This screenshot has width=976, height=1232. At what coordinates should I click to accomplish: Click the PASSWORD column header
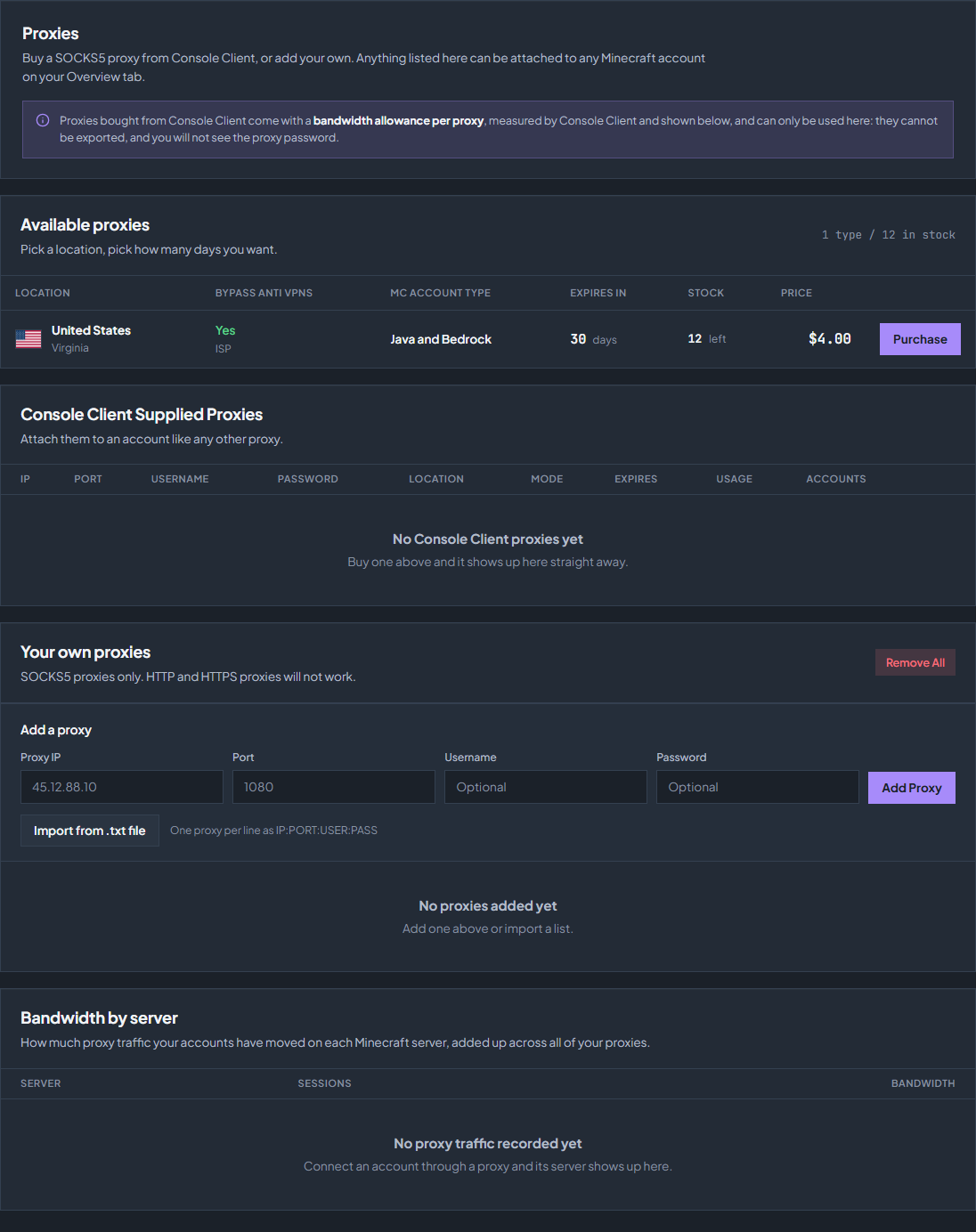point(308,479)
